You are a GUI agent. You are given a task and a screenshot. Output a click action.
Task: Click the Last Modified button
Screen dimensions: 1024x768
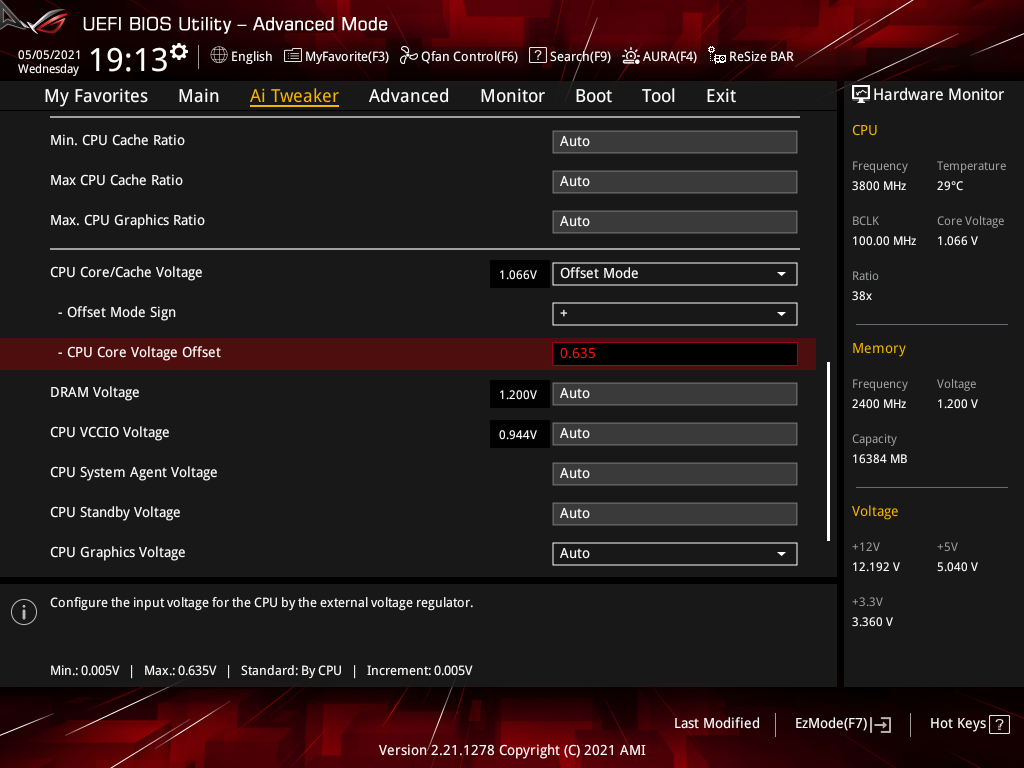pyautogui.click(x=716, y=724)
